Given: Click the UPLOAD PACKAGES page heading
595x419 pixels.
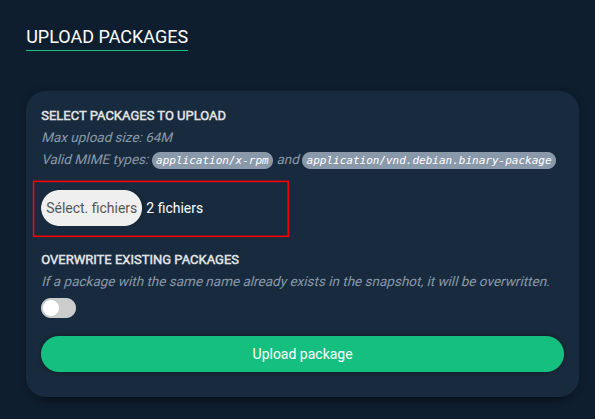Looking at the screenshot, I should (107, 37).
